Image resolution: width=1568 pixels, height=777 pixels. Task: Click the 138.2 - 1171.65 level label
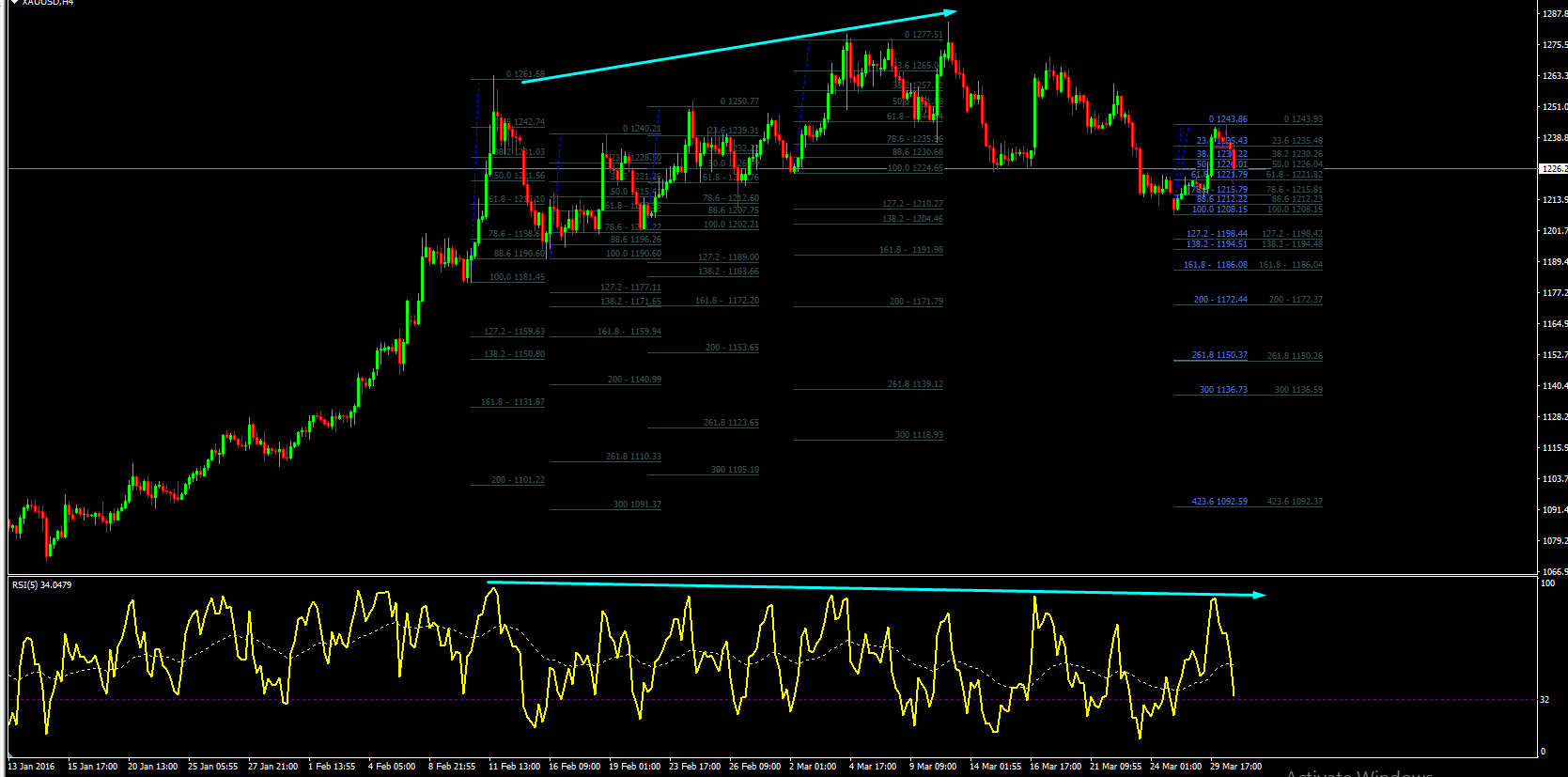pos(630,302)
